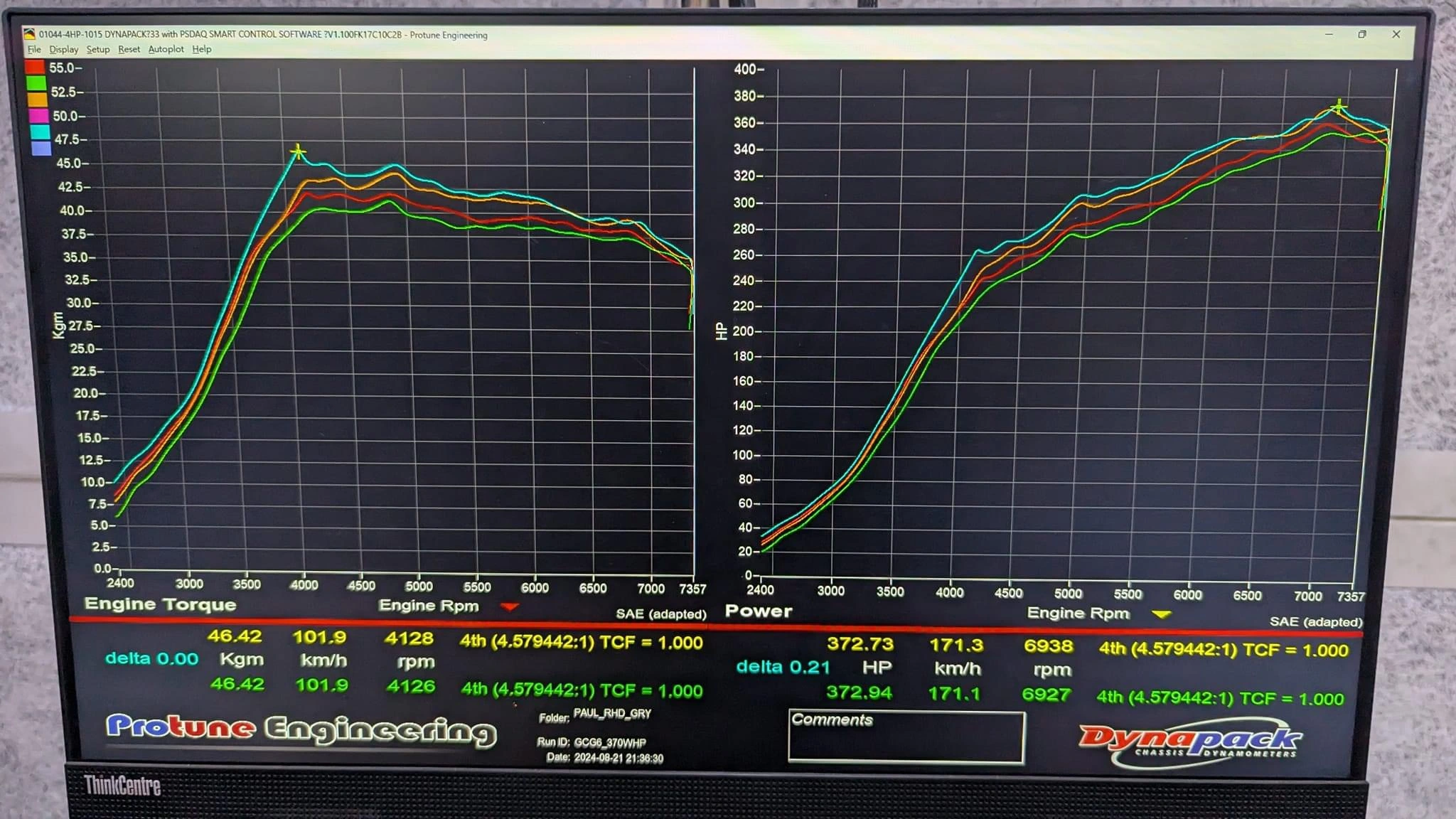Screen dimensions: 1456x819
Task: Click the Kgm axis label on torque graph
Action: click(x=58, y=326)
